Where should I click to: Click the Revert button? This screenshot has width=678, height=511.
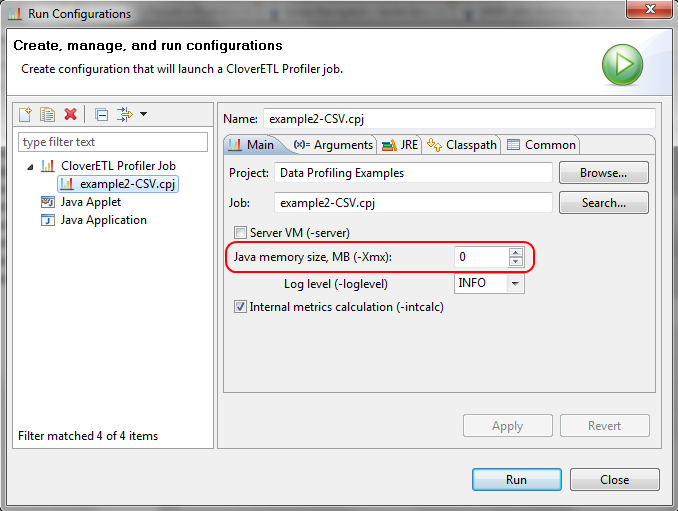coord(604,426)
